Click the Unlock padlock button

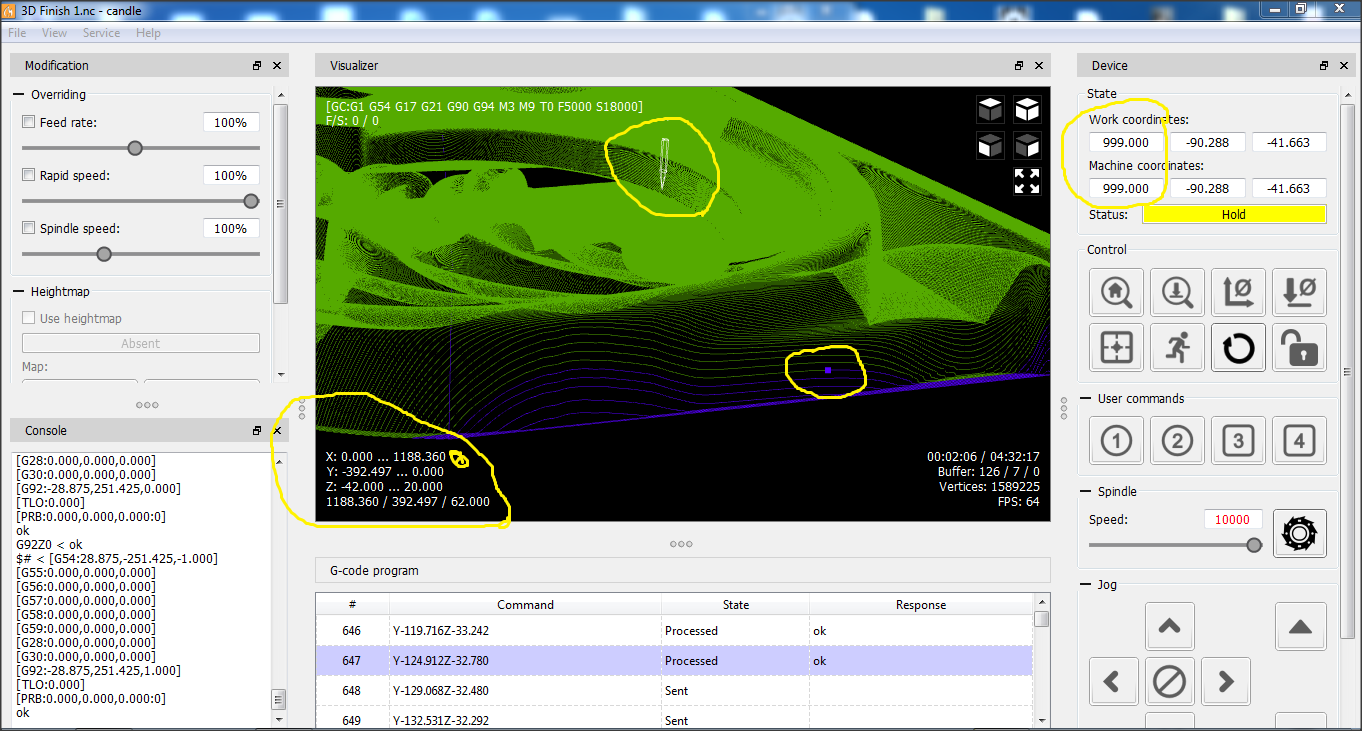(x=1299, y=348)
